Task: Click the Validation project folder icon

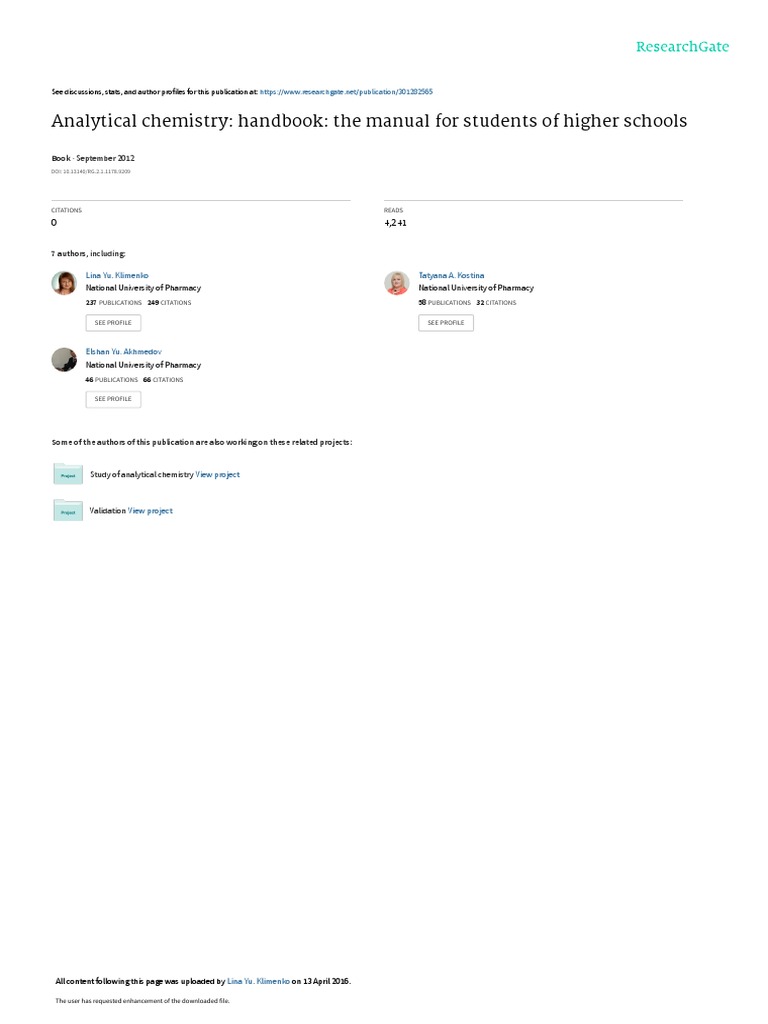Action: (68, 511)
